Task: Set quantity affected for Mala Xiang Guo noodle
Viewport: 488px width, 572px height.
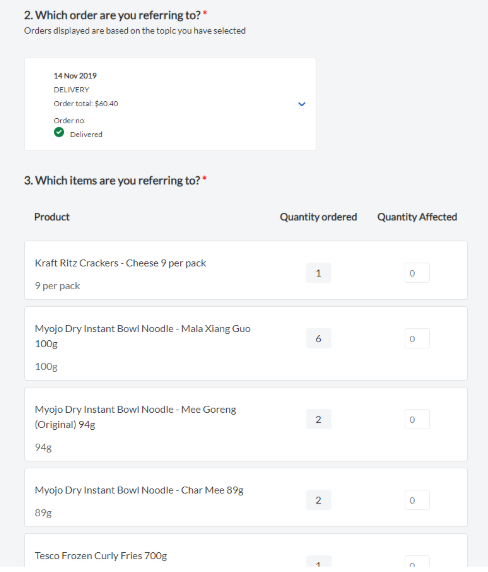Action: click(417, 339)
